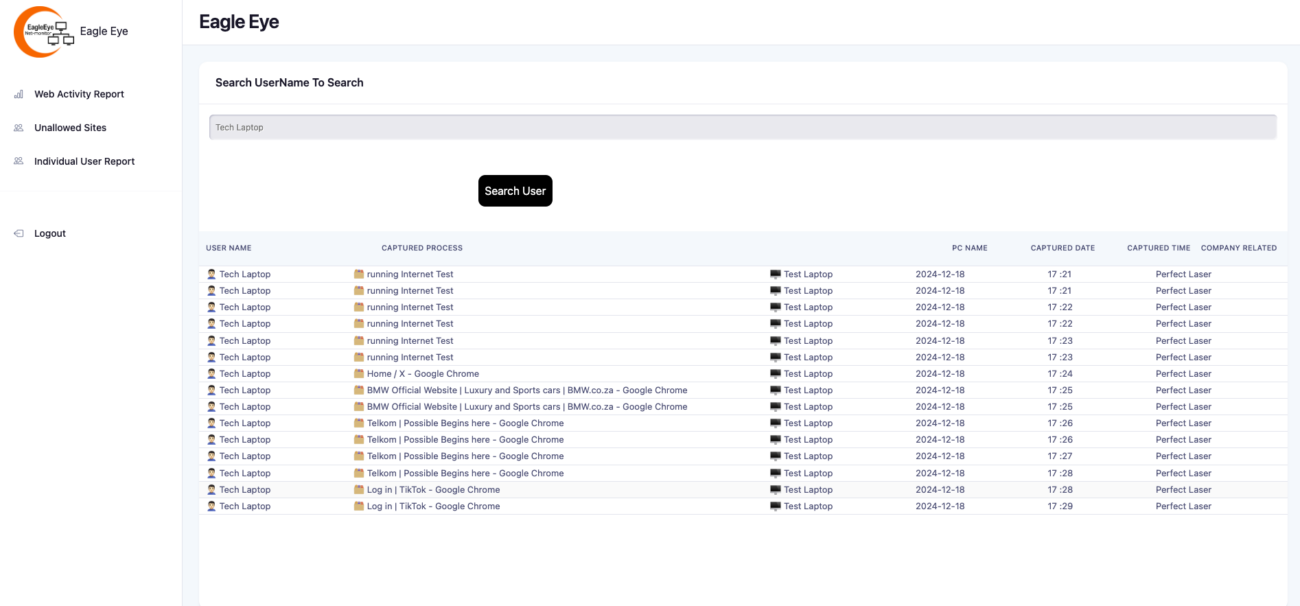Click the COMPANY RELATED column header

(1239, 248)
